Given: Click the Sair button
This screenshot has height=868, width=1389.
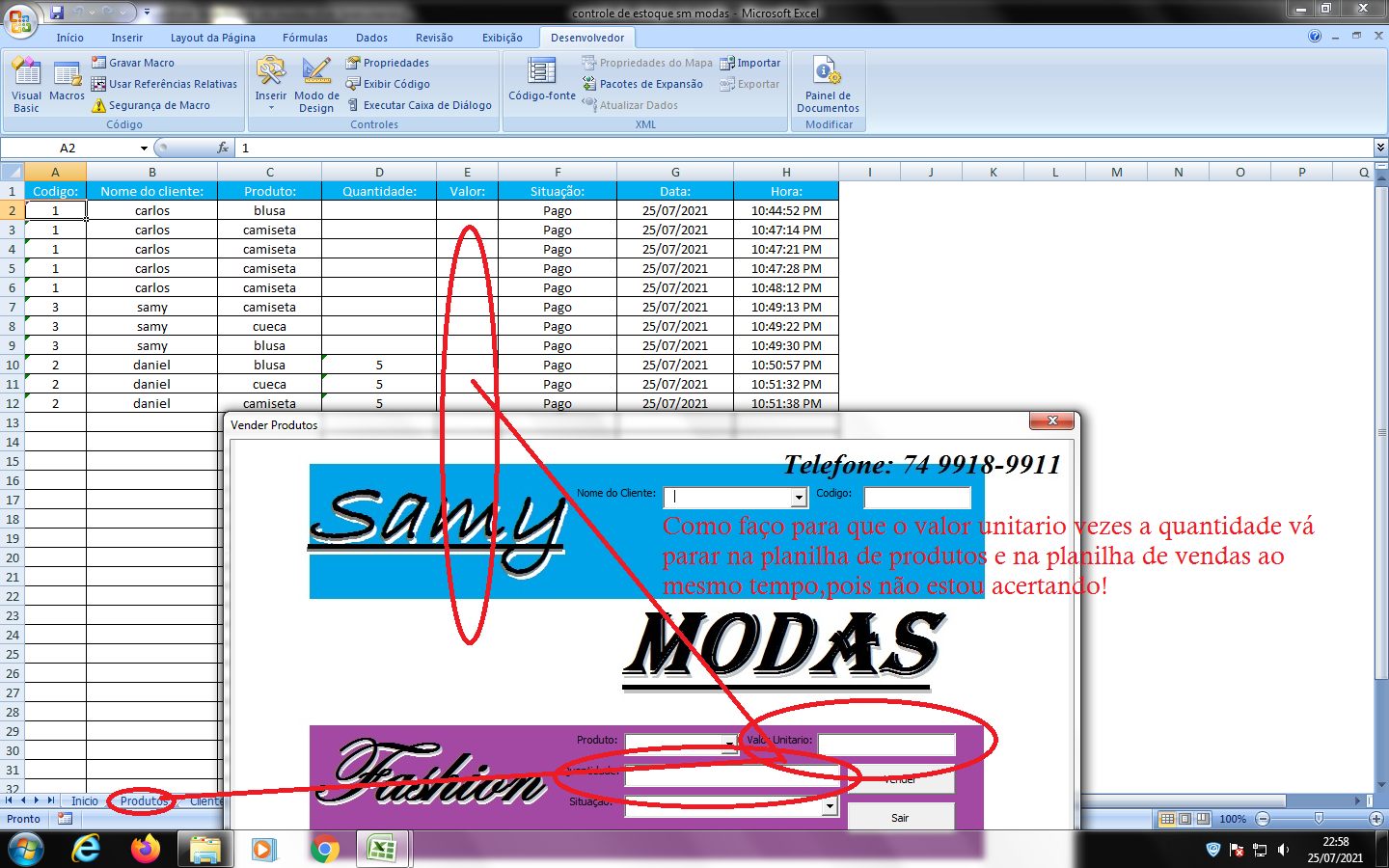Looking at the screenshot, I should [x=900, y=818].
